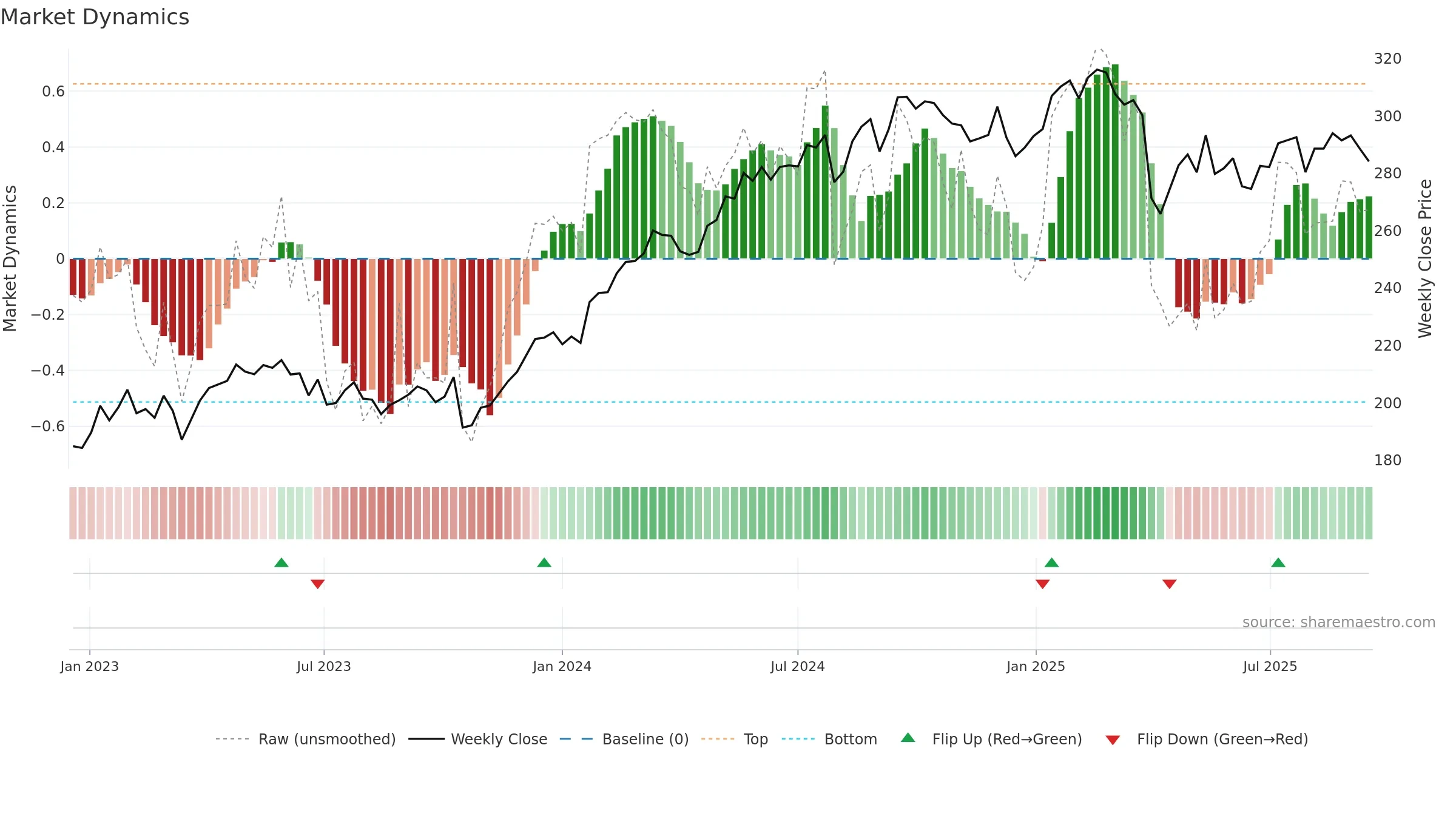The height and width of the screenshot is (819, 1456).
Task: Toggle the Baseline (0) legend entry
Action: tap(624, 739)
